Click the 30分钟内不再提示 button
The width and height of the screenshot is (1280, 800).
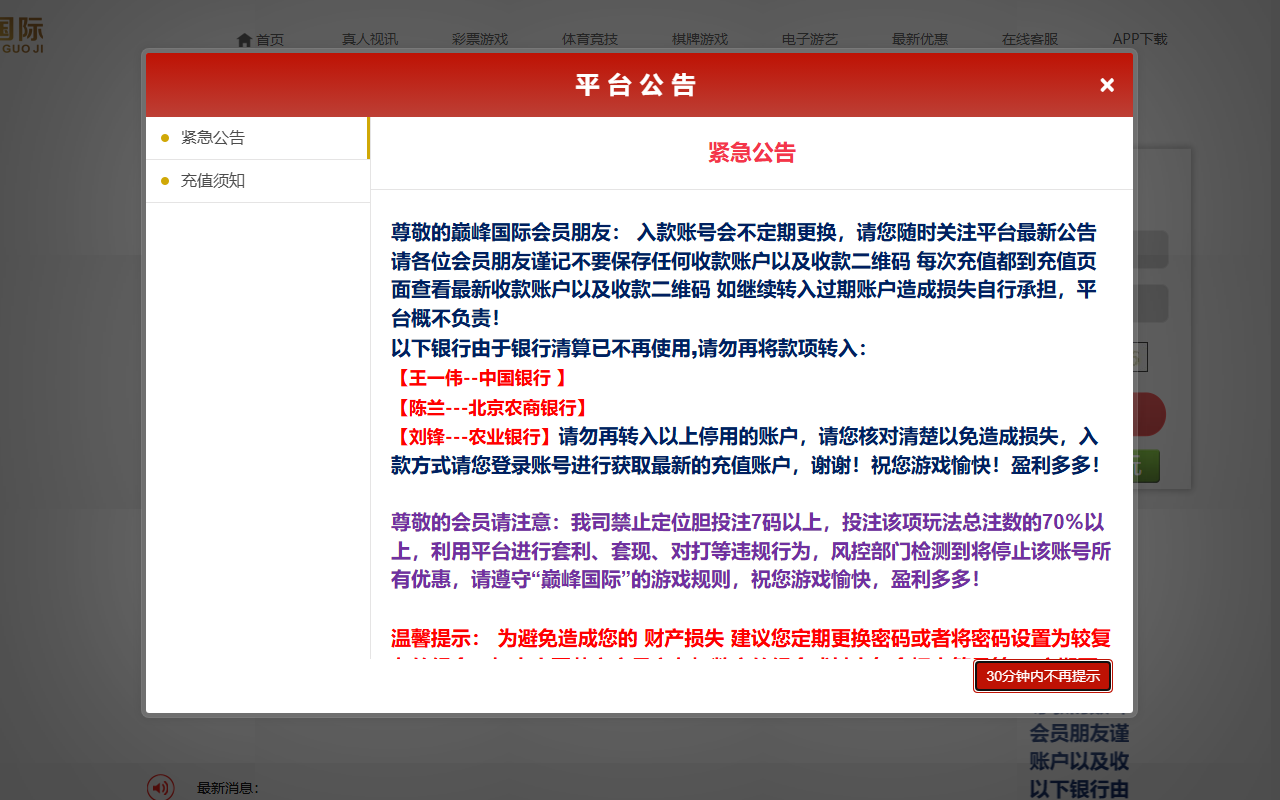coord(1043,676)
